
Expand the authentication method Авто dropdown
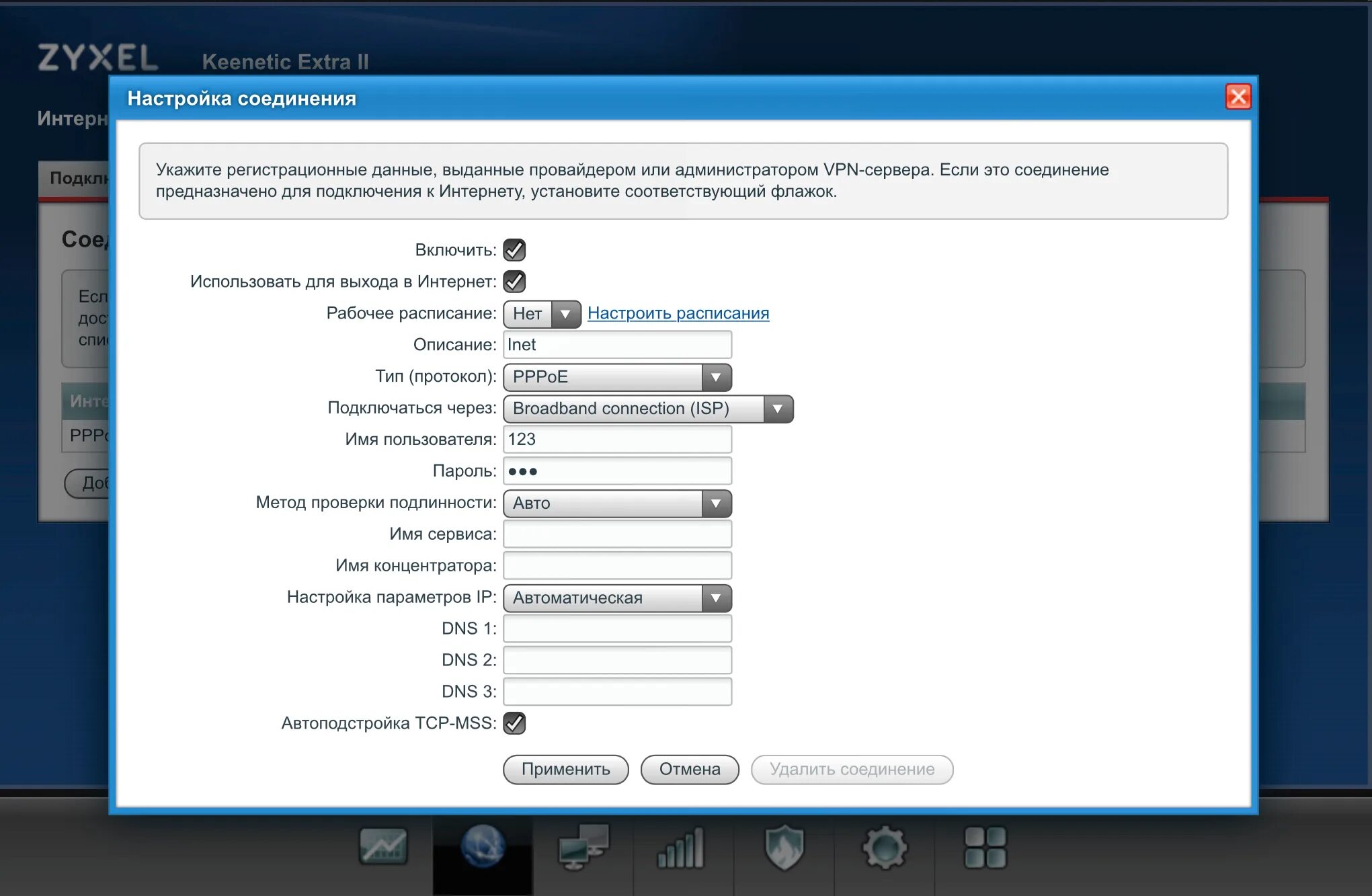[x=616, y=503]
